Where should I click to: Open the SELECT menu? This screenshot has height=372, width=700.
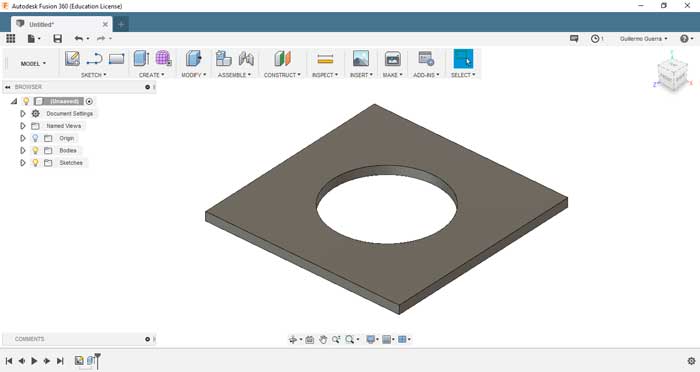pyautogui.click(x=463, y=75)
